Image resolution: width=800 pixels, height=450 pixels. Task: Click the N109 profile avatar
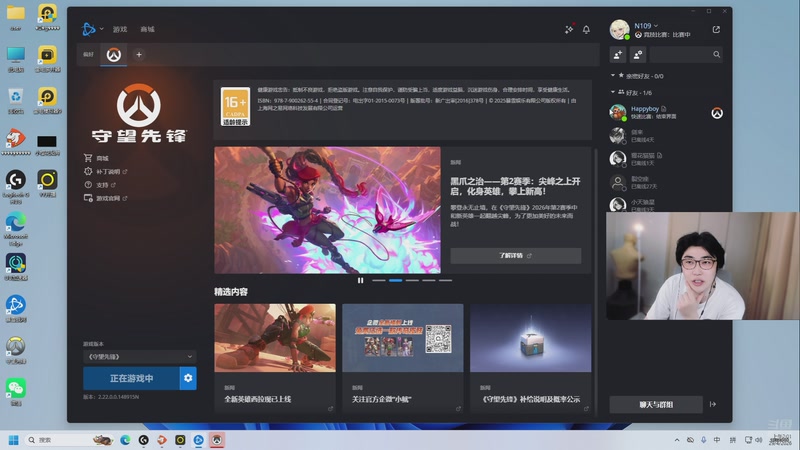(619, 30)
